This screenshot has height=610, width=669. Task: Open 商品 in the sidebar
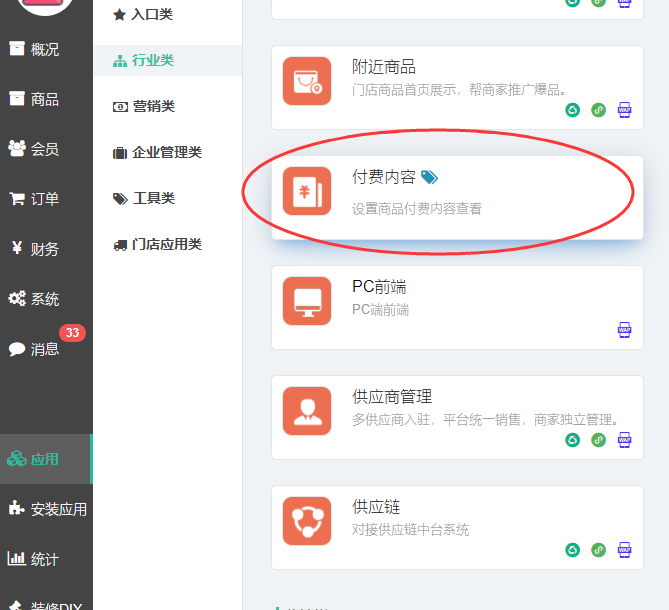(x=46, y=99)
